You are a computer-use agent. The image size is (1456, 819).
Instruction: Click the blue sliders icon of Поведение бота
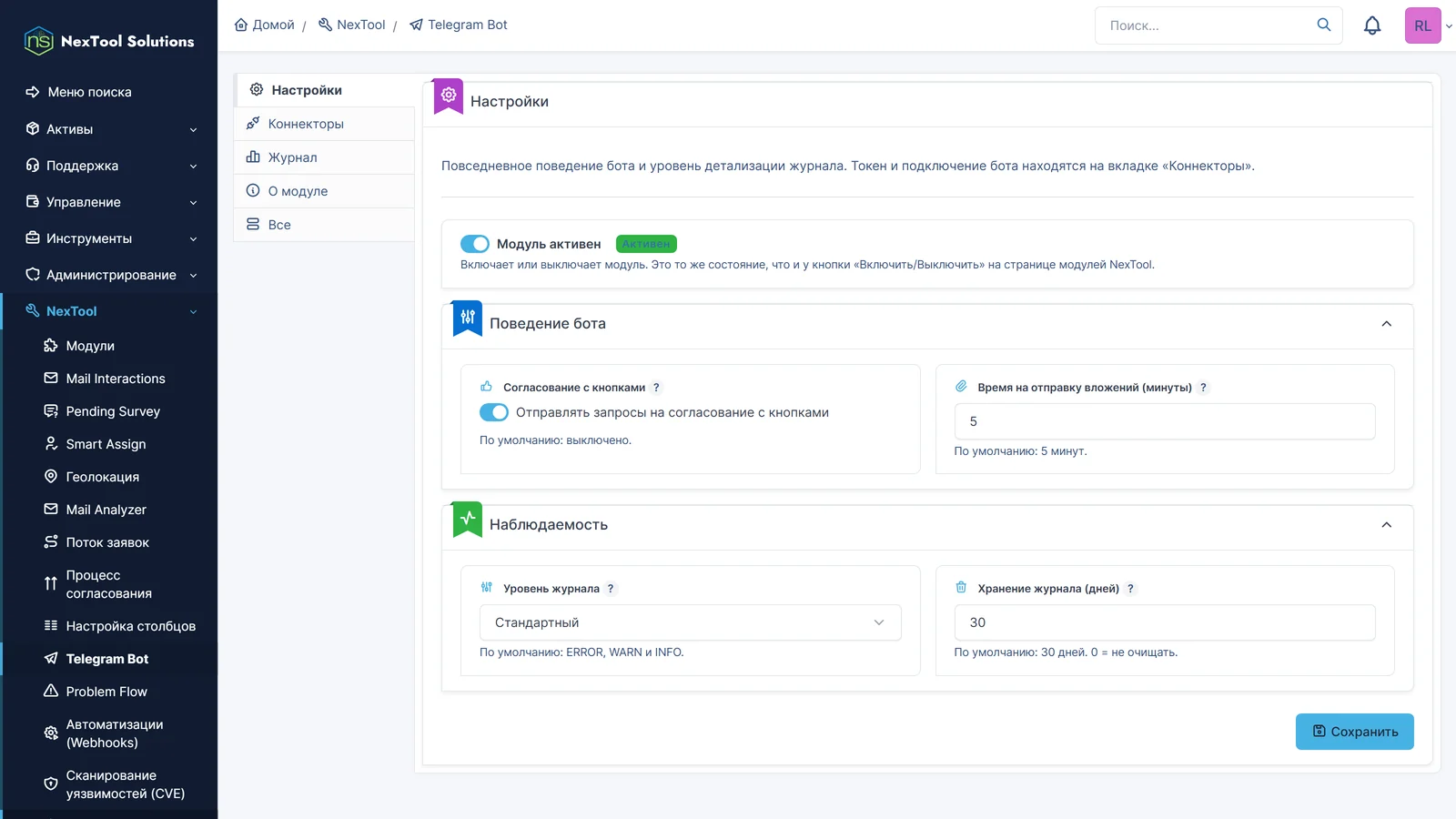[x=468, y=318]
